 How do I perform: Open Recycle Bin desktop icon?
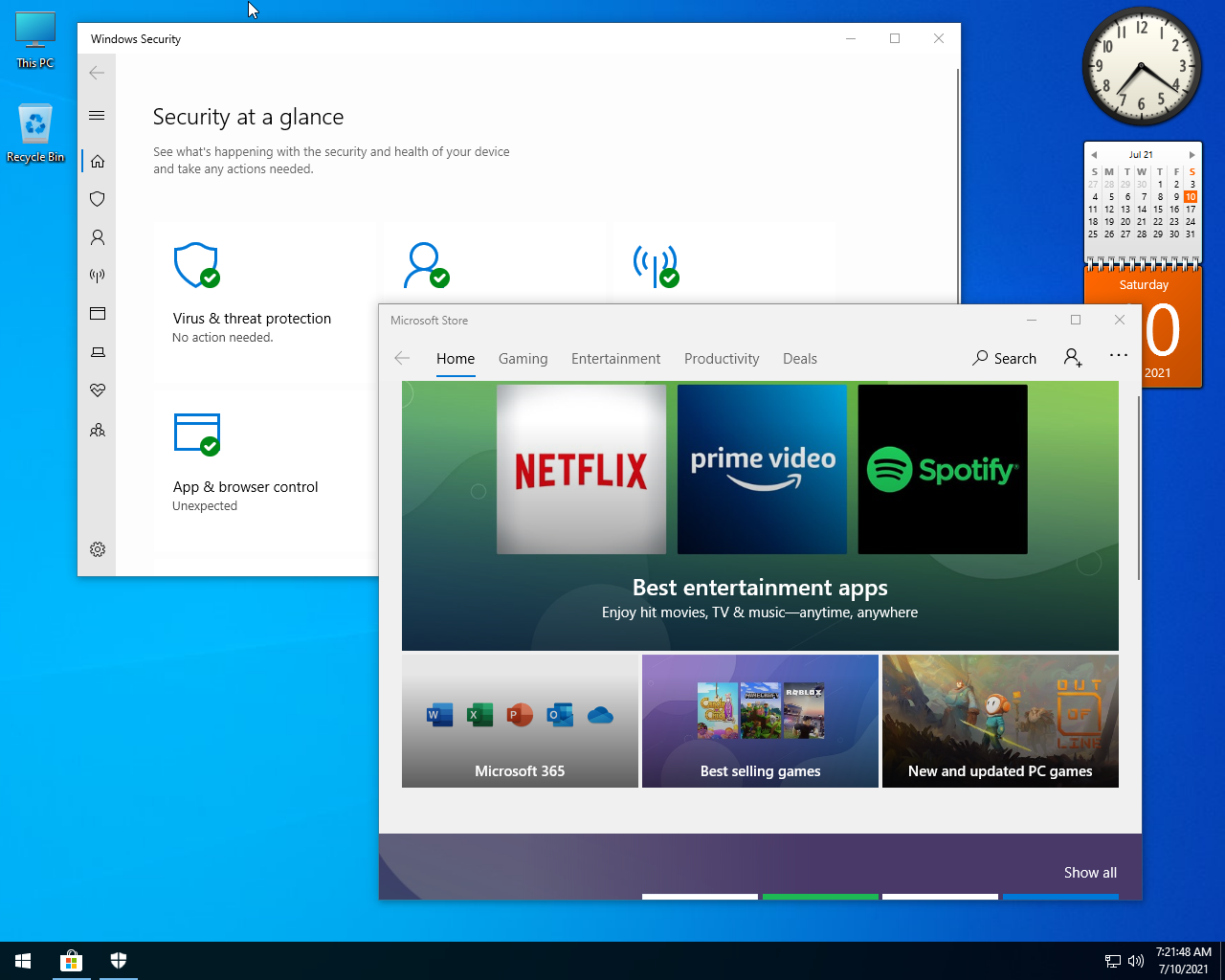click(35, 133)
